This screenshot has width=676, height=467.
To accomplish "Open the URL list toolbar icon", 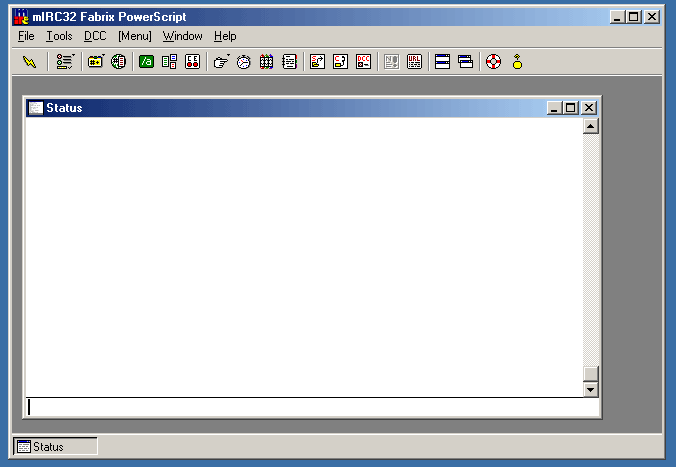I will (x=414, y=62).
